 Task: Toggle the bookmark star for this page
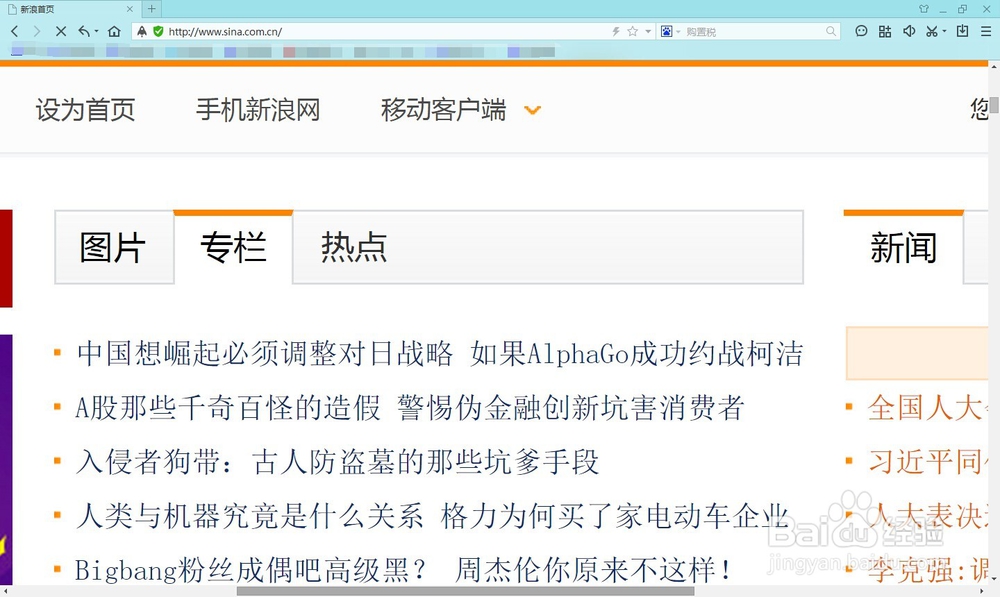632,31
